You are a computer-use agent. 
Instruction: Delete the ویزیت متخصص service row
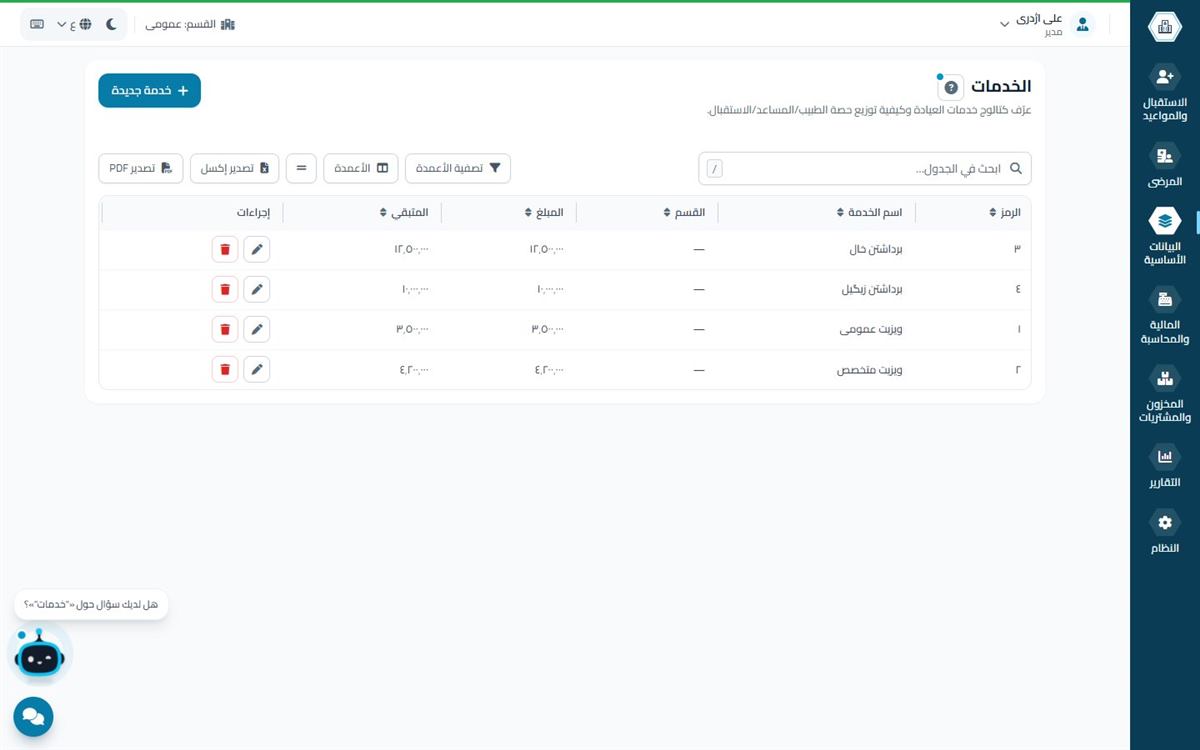pos(225,369)
